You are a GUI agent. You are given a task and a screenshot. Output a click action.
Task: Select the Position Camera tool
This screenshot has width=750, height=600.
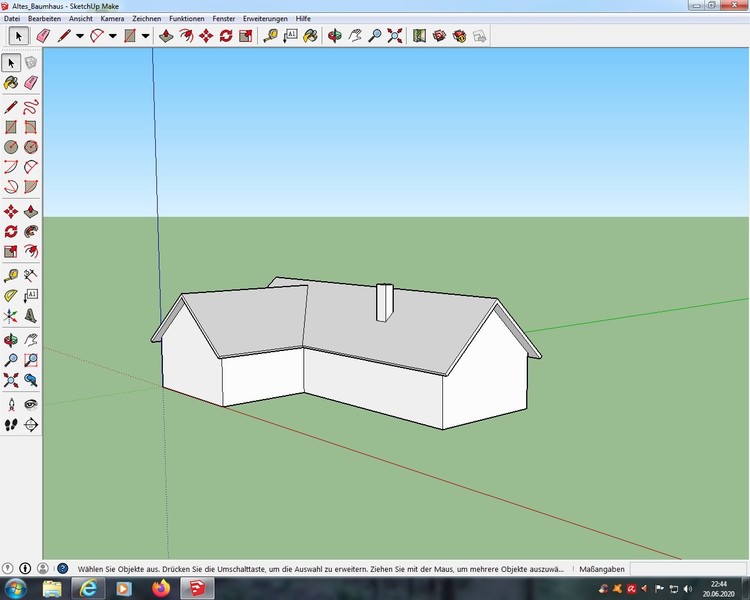pyautogui.click(x=11, y=405)
